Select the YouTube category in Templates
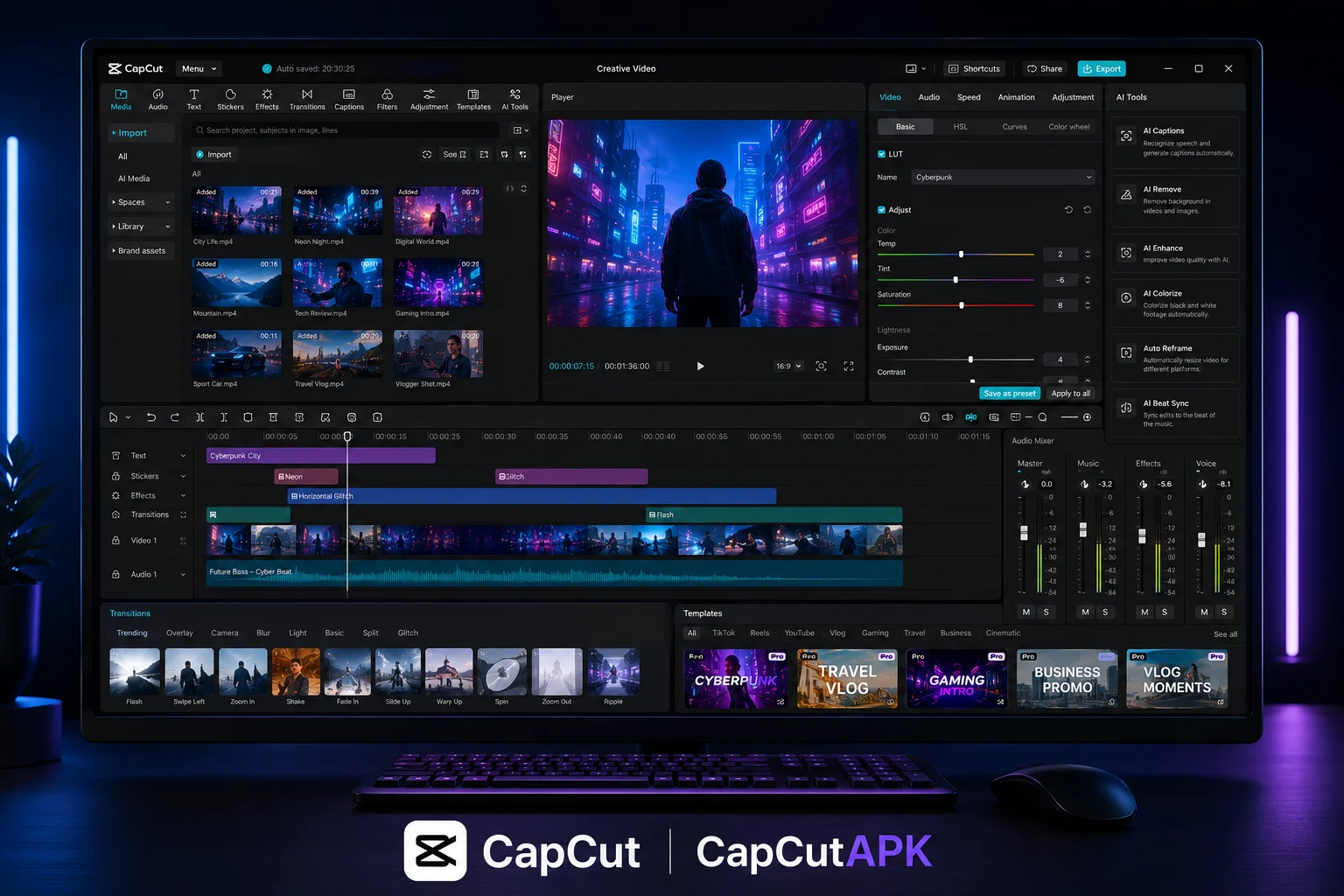Image resolution: width=1344 pixels, height=896 pixels. 799,633
